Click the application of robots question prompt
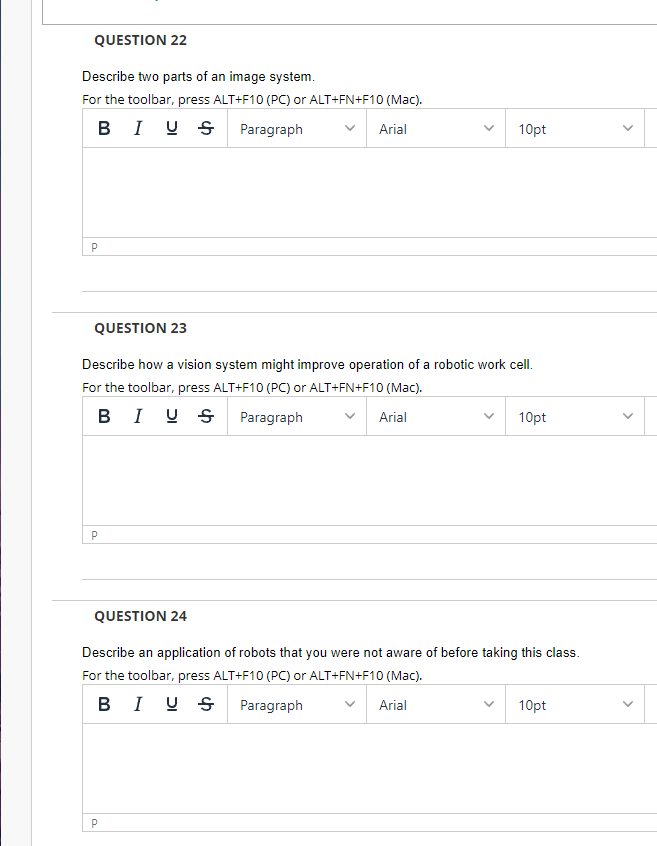Viewport: 657px width, 846px height. (331, 653)
